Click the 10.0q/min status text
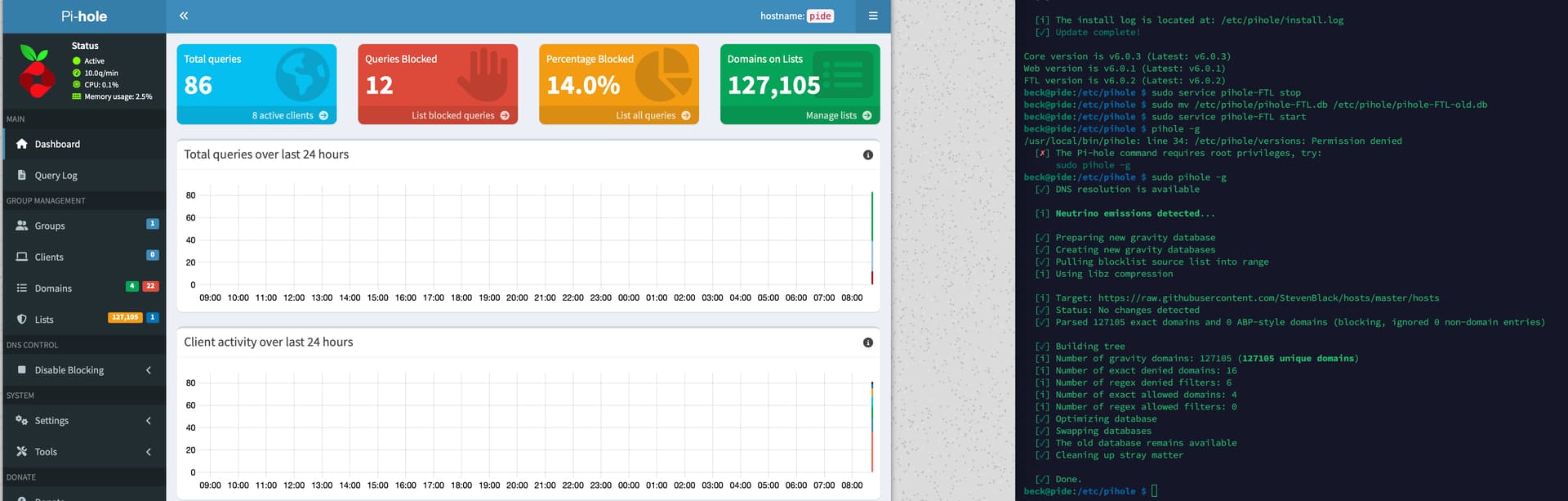 pos(101,73)
